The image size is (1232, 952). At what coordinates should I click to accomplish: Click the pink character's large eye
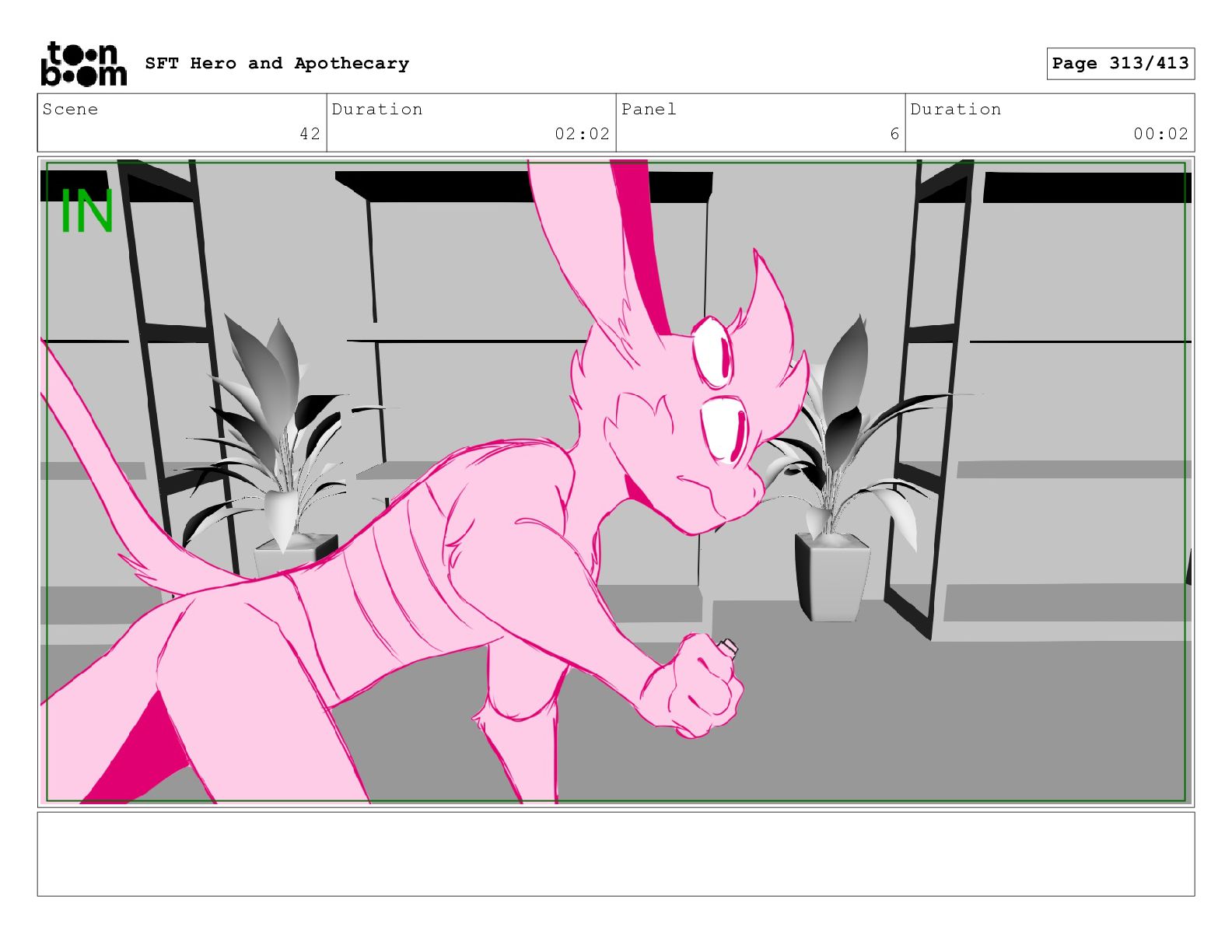click(724, 430)
